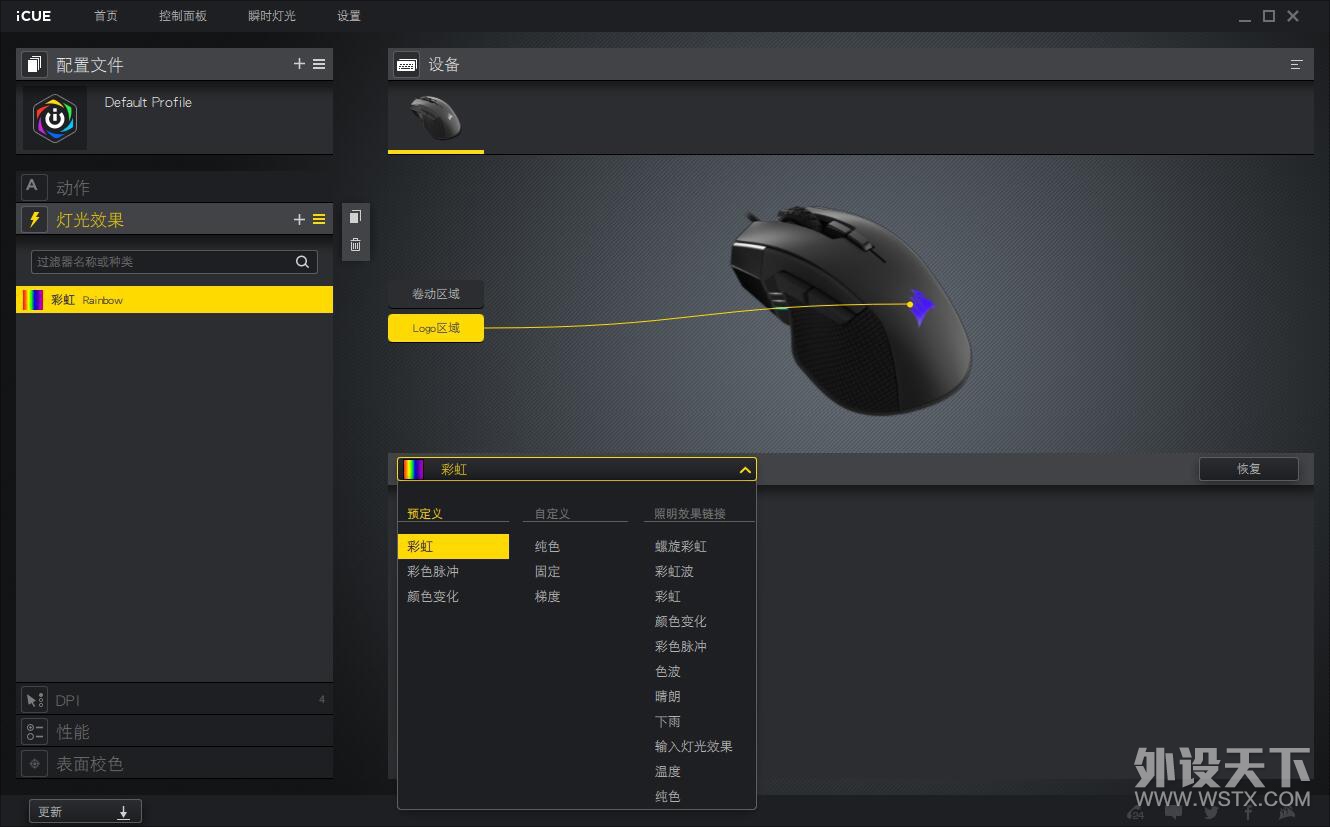
Task: Select the mouse device thumbnail tab
Action: point(436,118)
